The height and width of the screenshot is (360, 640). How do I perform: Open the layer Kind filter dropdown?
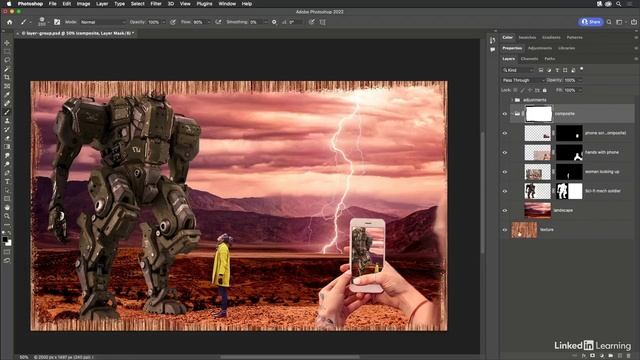[518, 70]
